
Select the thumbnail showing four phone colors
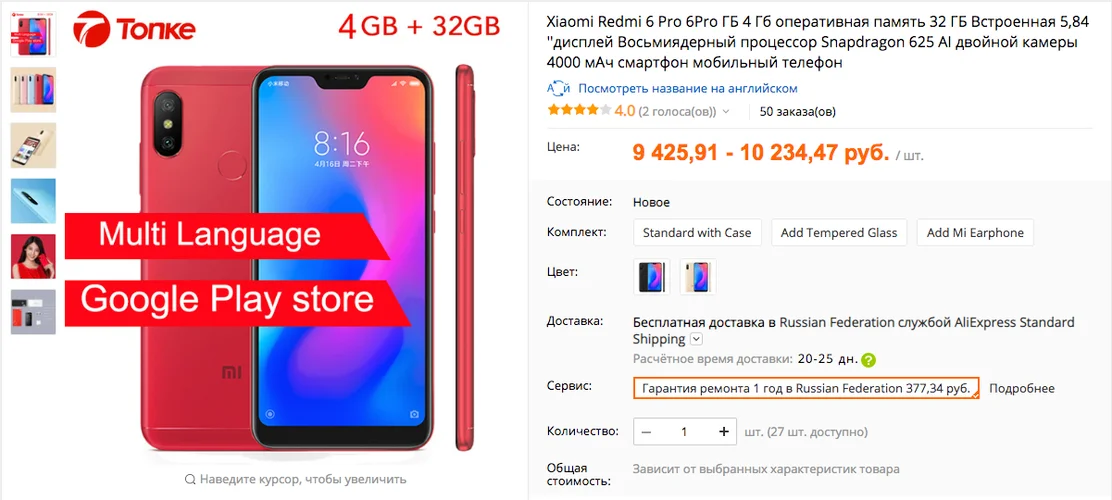tap(33, 90)
